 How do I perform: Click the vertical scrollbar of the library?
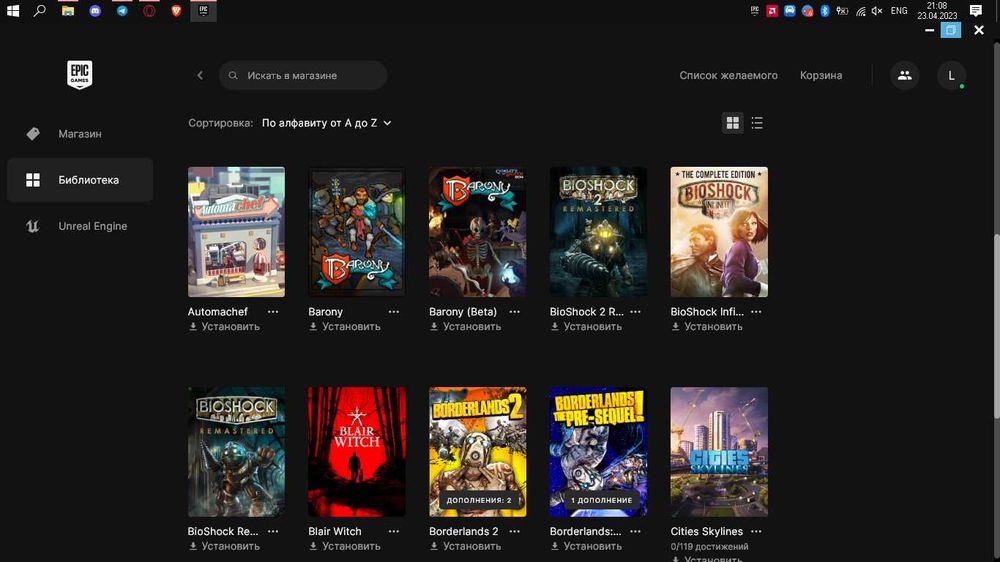pyautogui.click(x=996, y=327)
